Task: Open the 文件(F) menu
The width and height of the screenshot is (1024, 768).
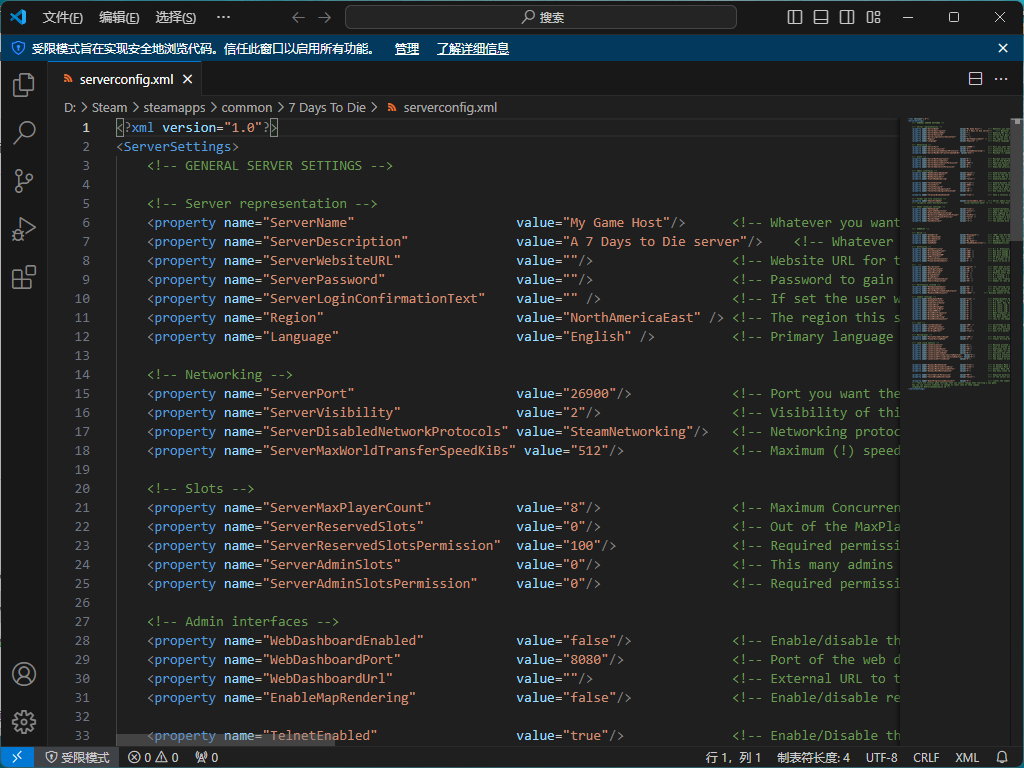Action: (x=62, y=17)
